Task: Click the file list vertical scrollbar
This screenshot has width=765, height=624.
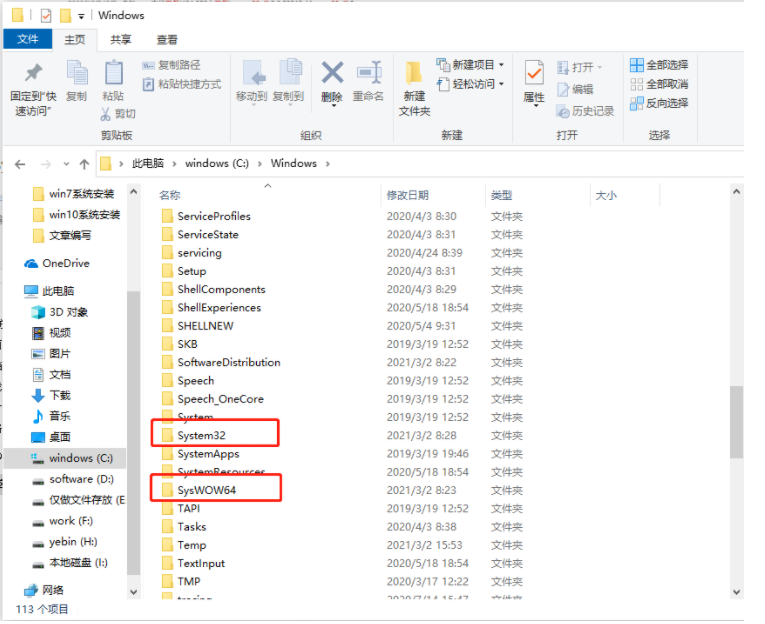Action: click(x=737, y=420)
